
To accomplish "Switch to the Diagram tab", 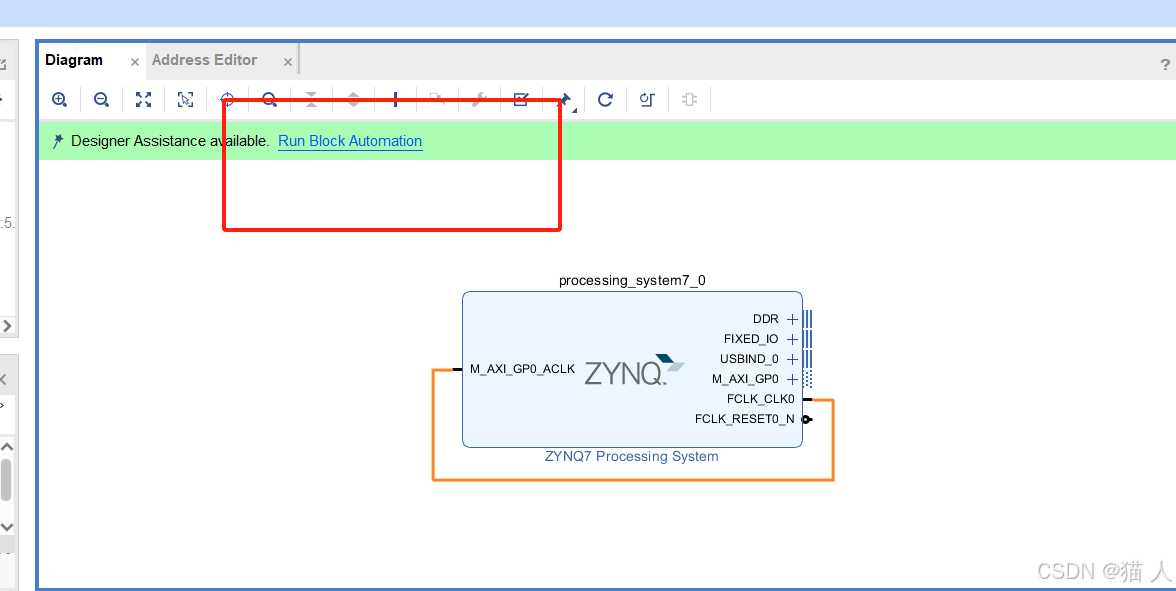I will click(x=74, y=60).
